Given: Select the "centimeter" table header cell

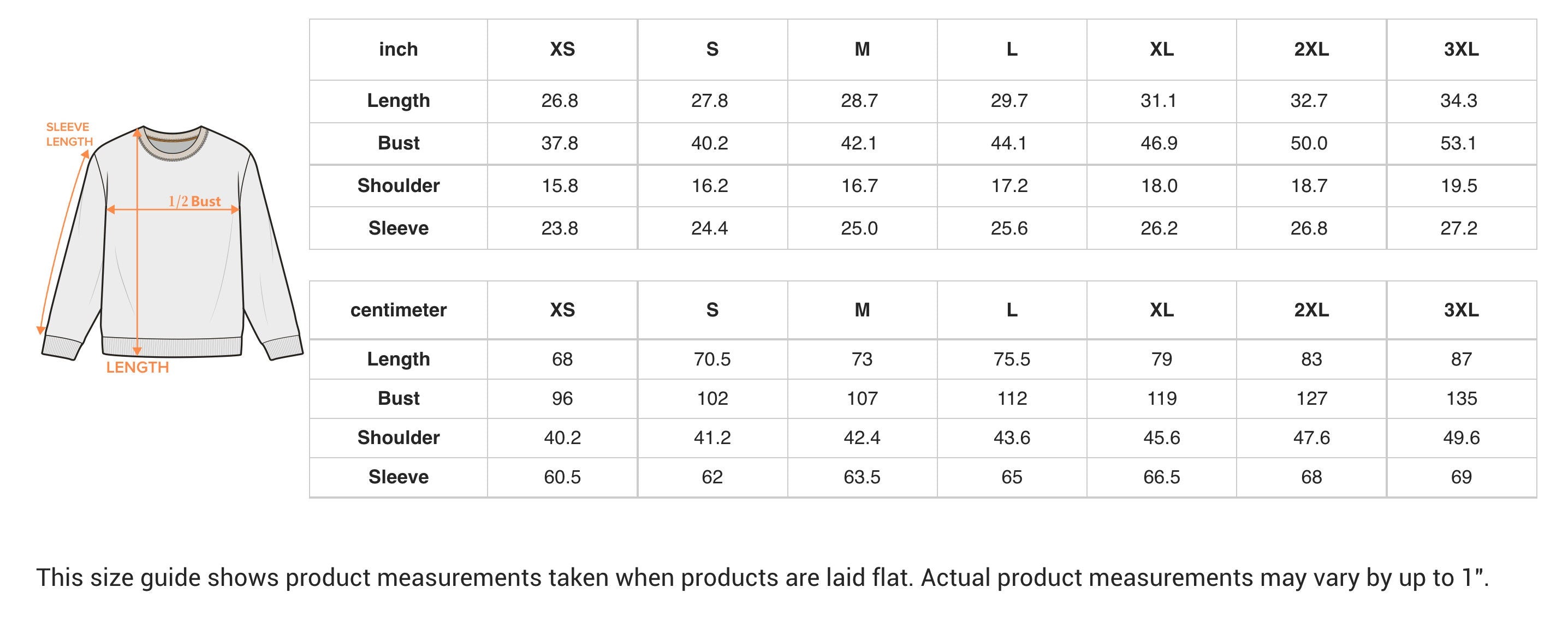Looking at the screenshot, I should click(398, 310).
